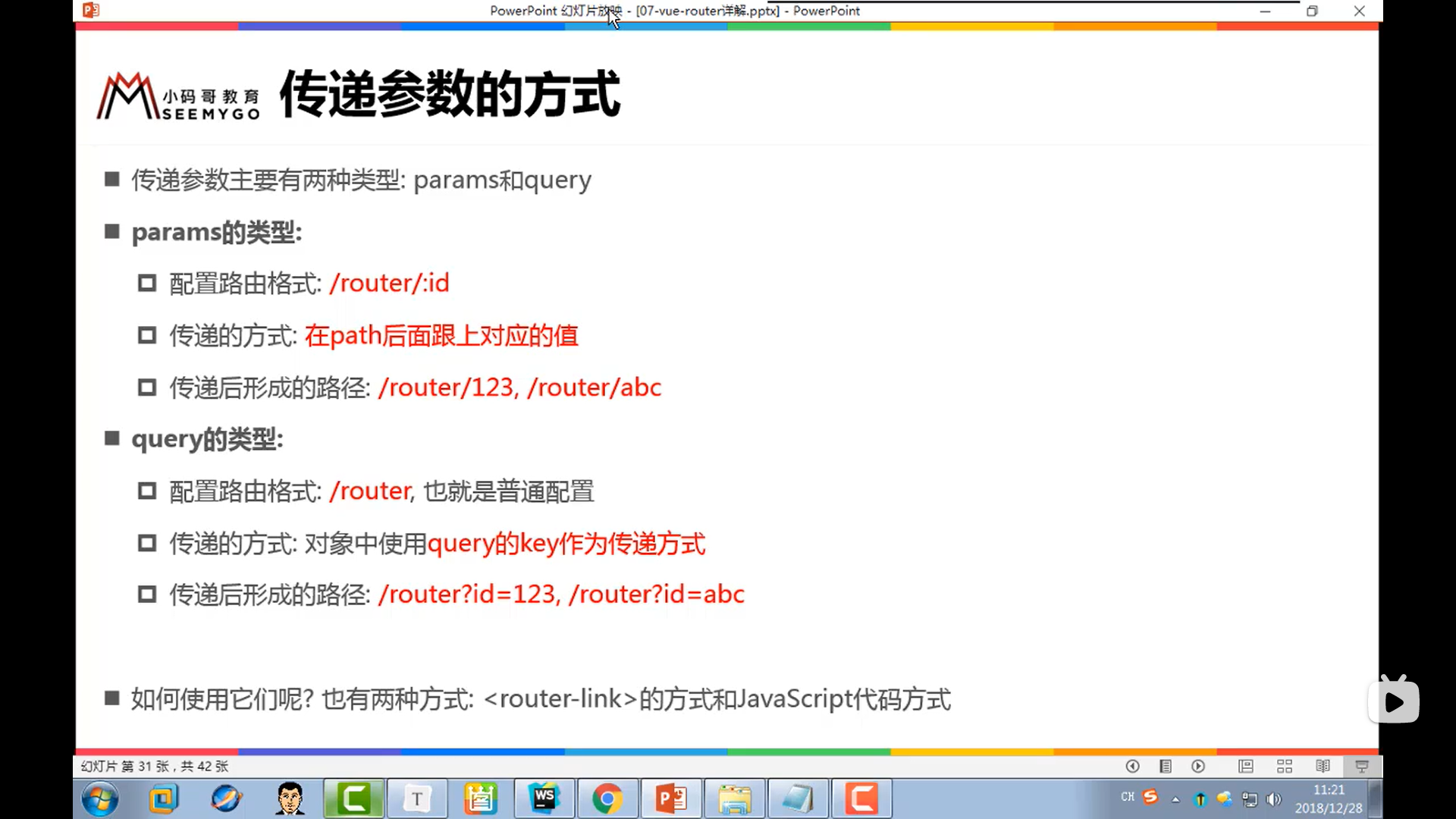The image size is (1456, 819).
Task: Switch to Normal view icon
Action: click(1245, 766)
